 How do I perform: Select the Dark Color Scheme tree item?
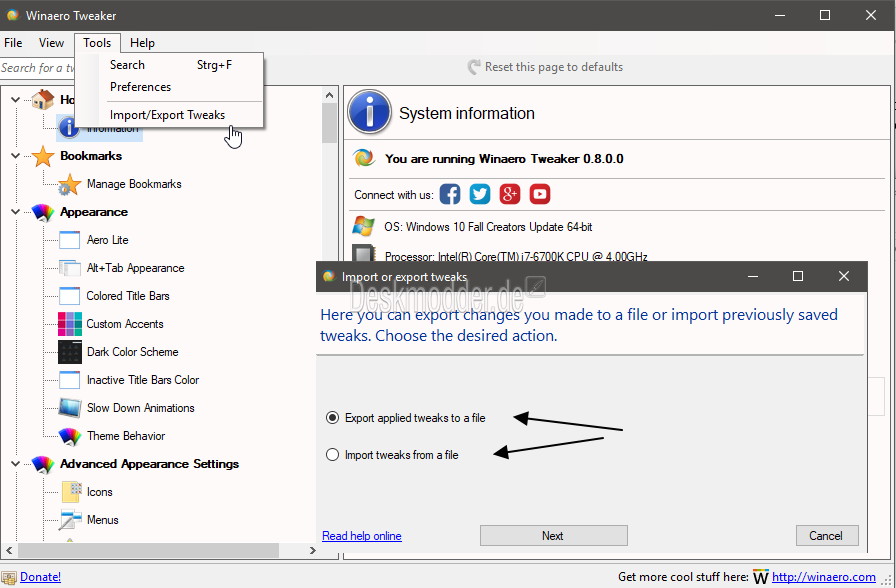point(133,352)
